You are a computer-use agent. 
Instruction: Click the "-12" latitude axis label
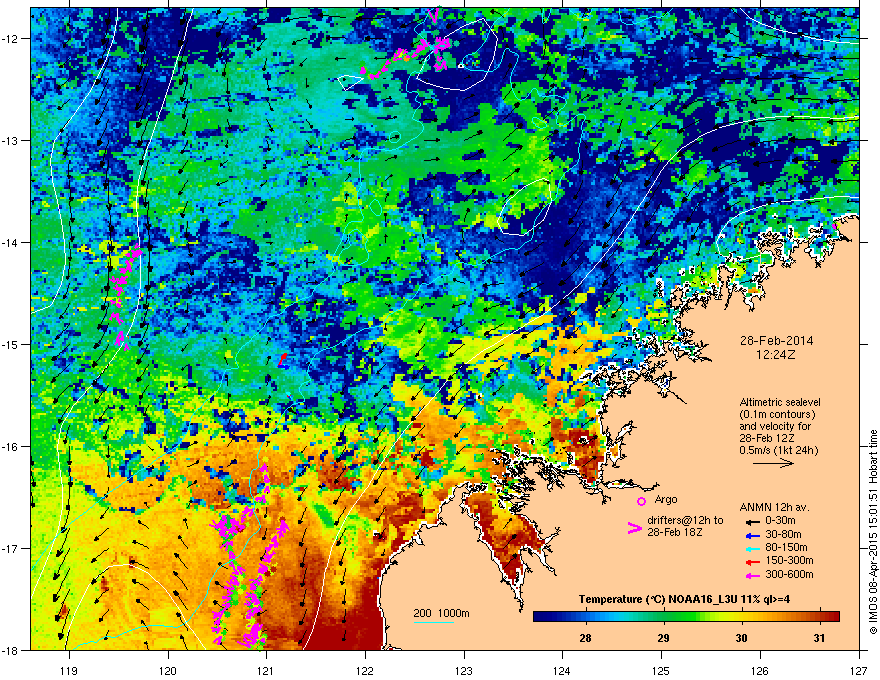coord(10,38)
